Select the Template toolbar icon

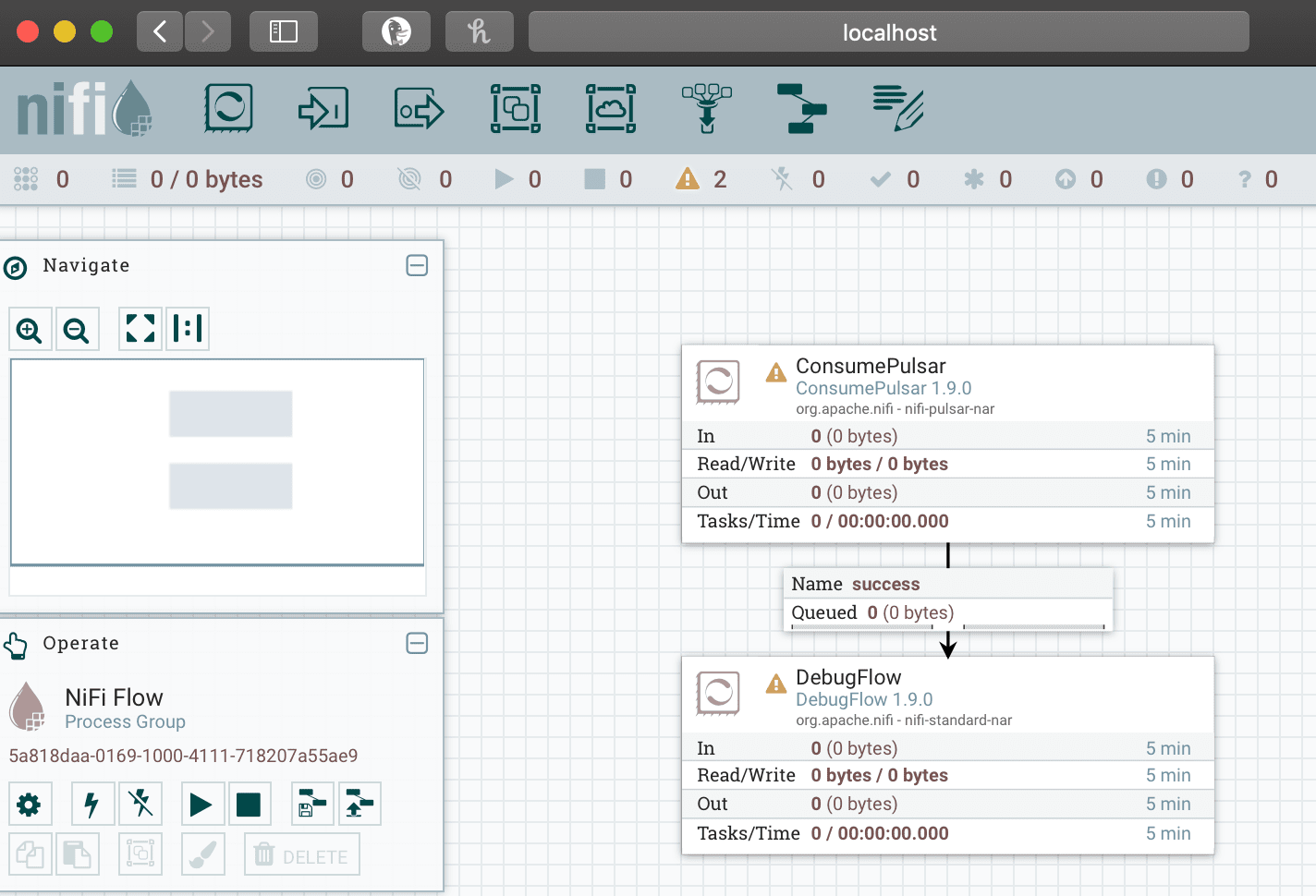[802, 108]
